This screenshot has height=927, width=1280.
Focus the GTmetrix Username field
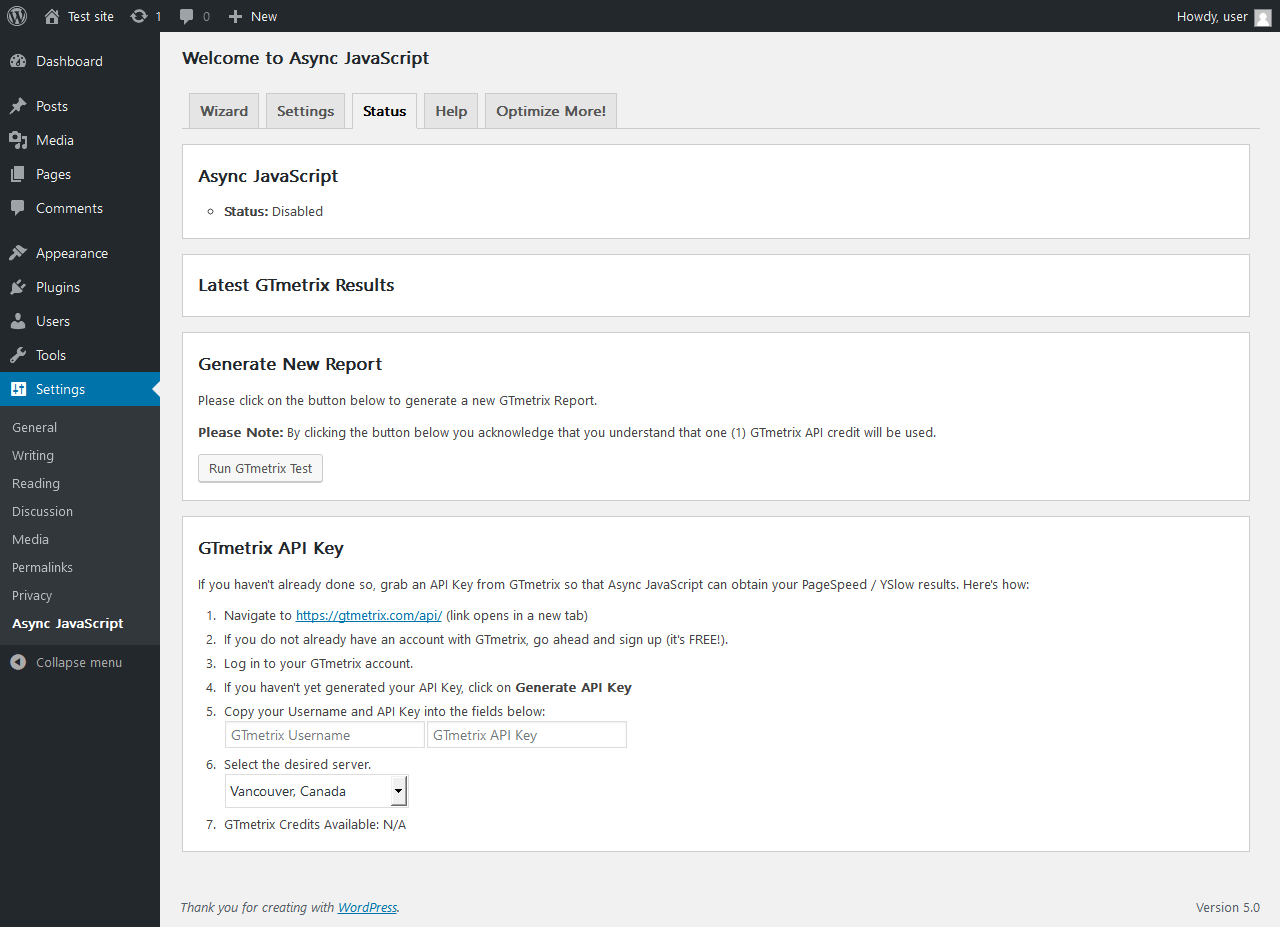click(325, 735)
